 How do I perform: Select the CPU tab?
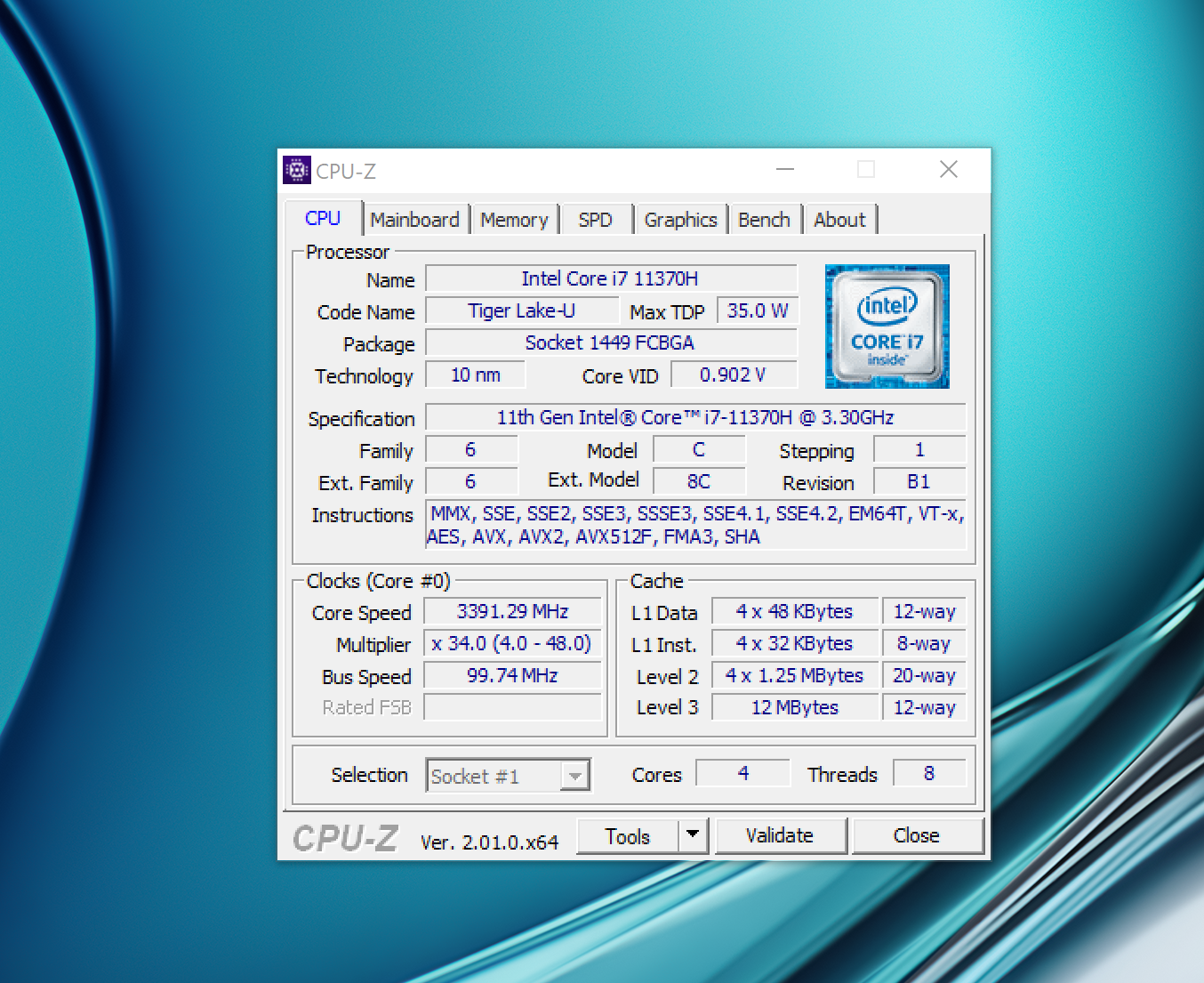pyautogui.click(x=323, y=218)
